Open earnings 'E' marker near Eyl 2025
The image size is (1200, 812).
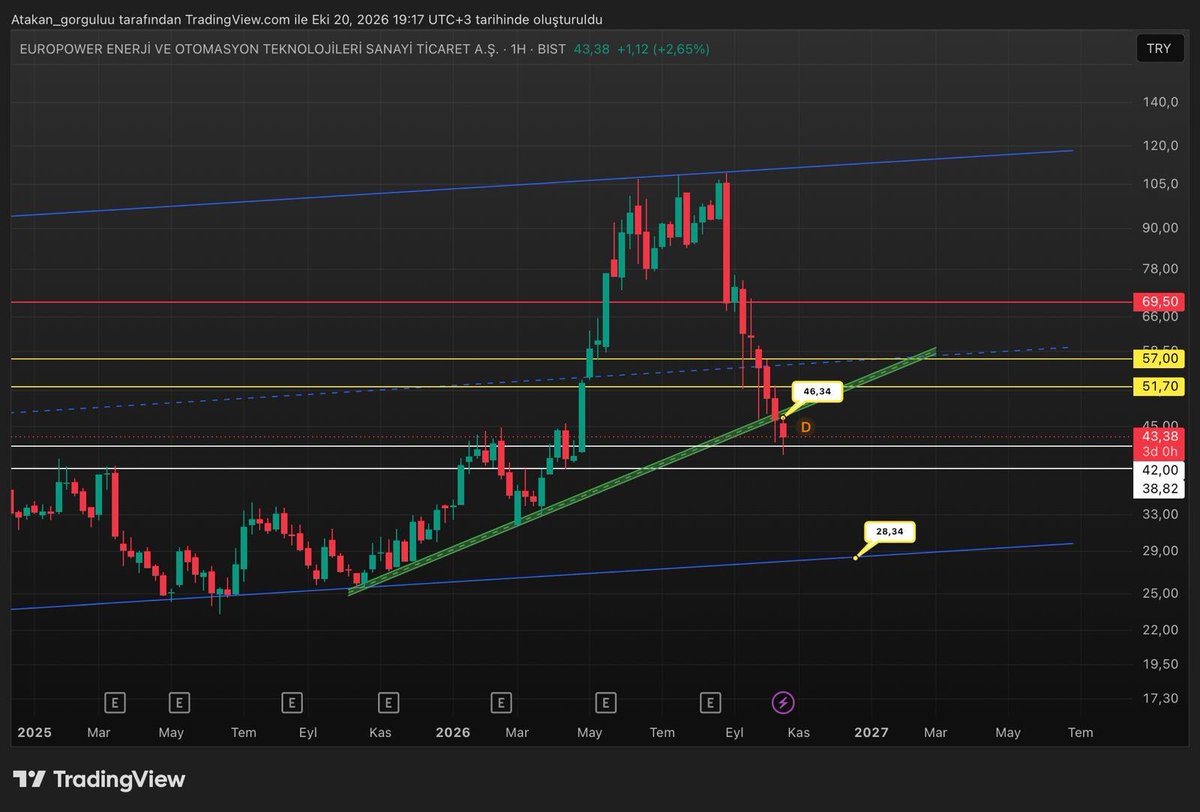point(292,702)
